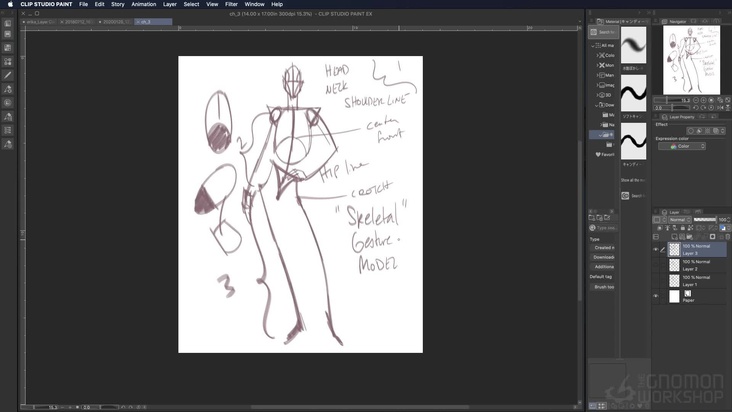Open the layer blending mode Normal dropdown
The width and height of the screenshot is (732, 412).
point(679,219)
